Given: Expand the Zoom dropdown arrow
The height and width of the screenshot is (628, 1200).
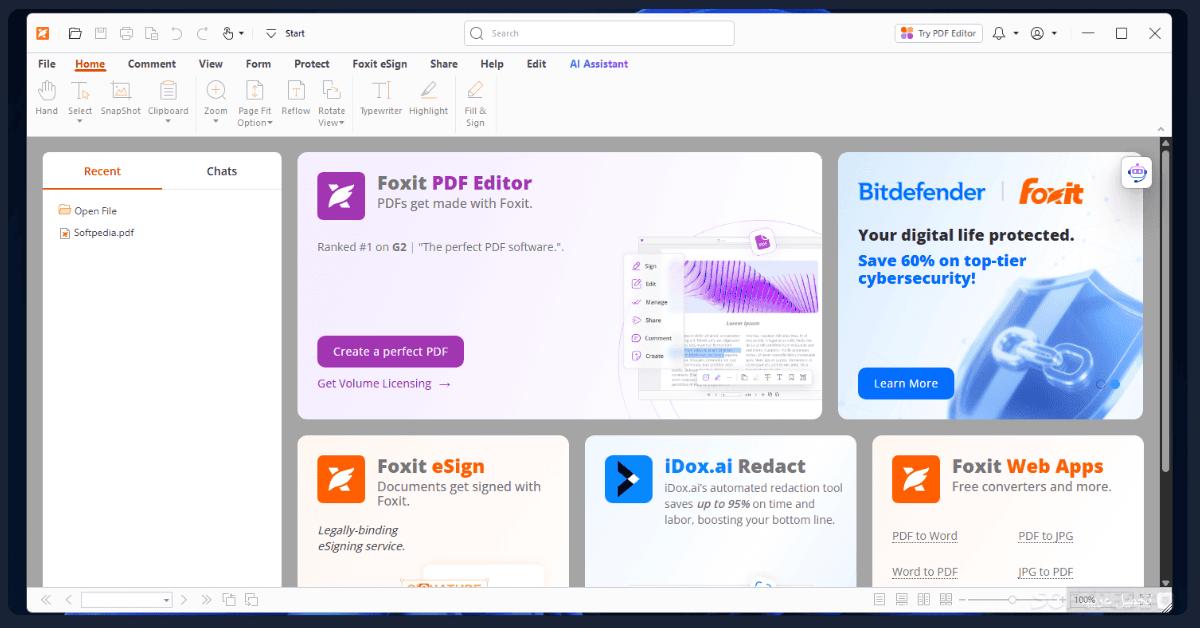Looking at the screenshot, I should pos(216,122).
